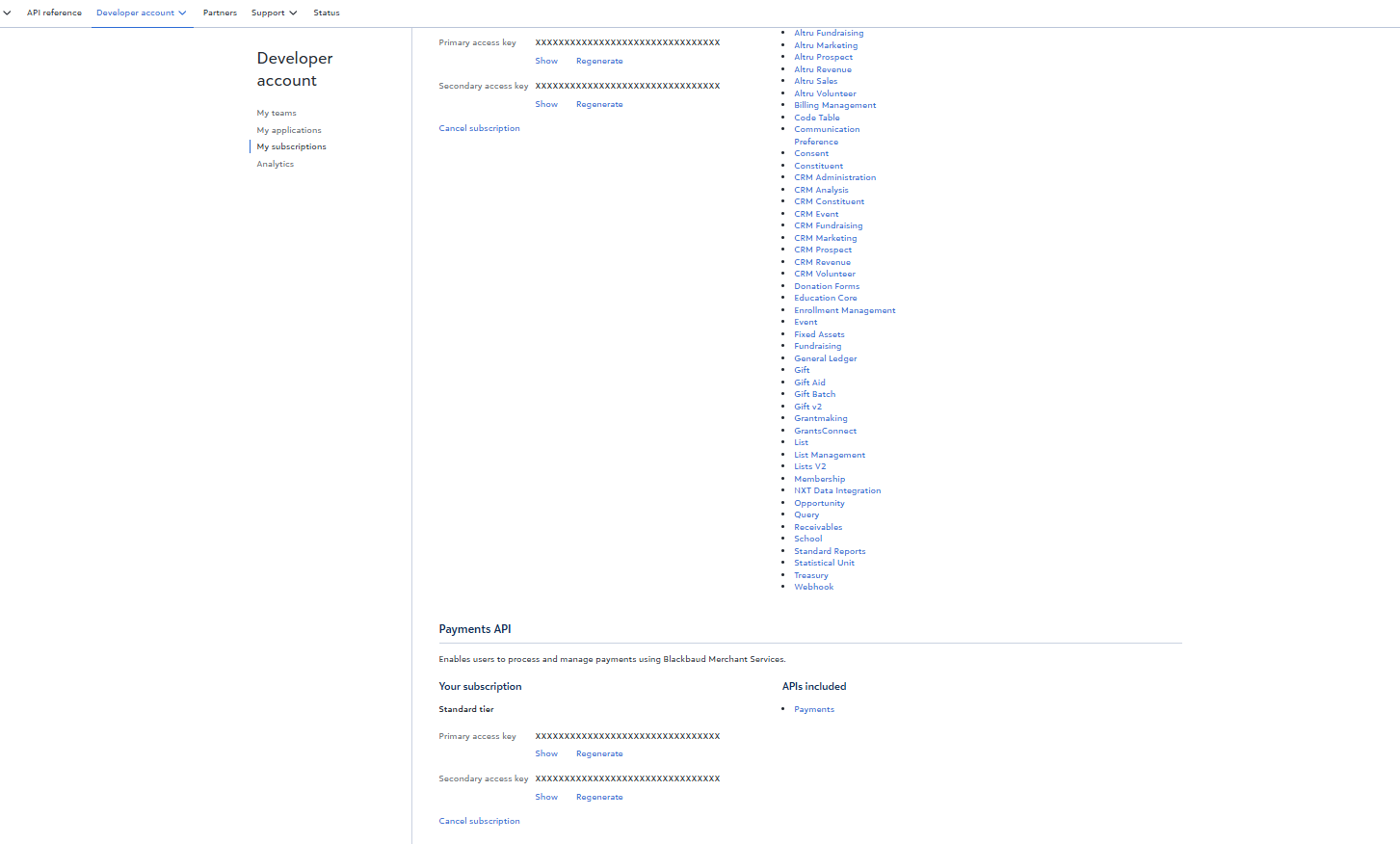The width and height of the screenshot is (1400, 844).
Task: Open the CRM Analysis API
Action: coord(821,190)
